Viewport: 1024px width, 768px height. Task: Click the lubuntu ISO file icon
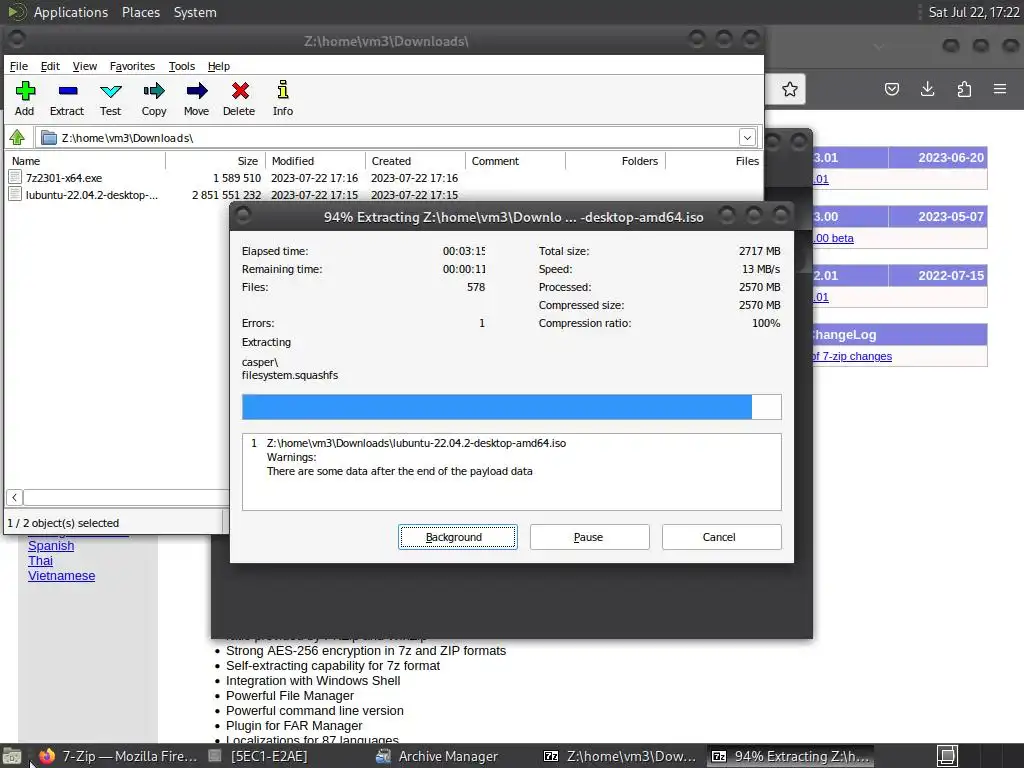(x=15, y=194)
